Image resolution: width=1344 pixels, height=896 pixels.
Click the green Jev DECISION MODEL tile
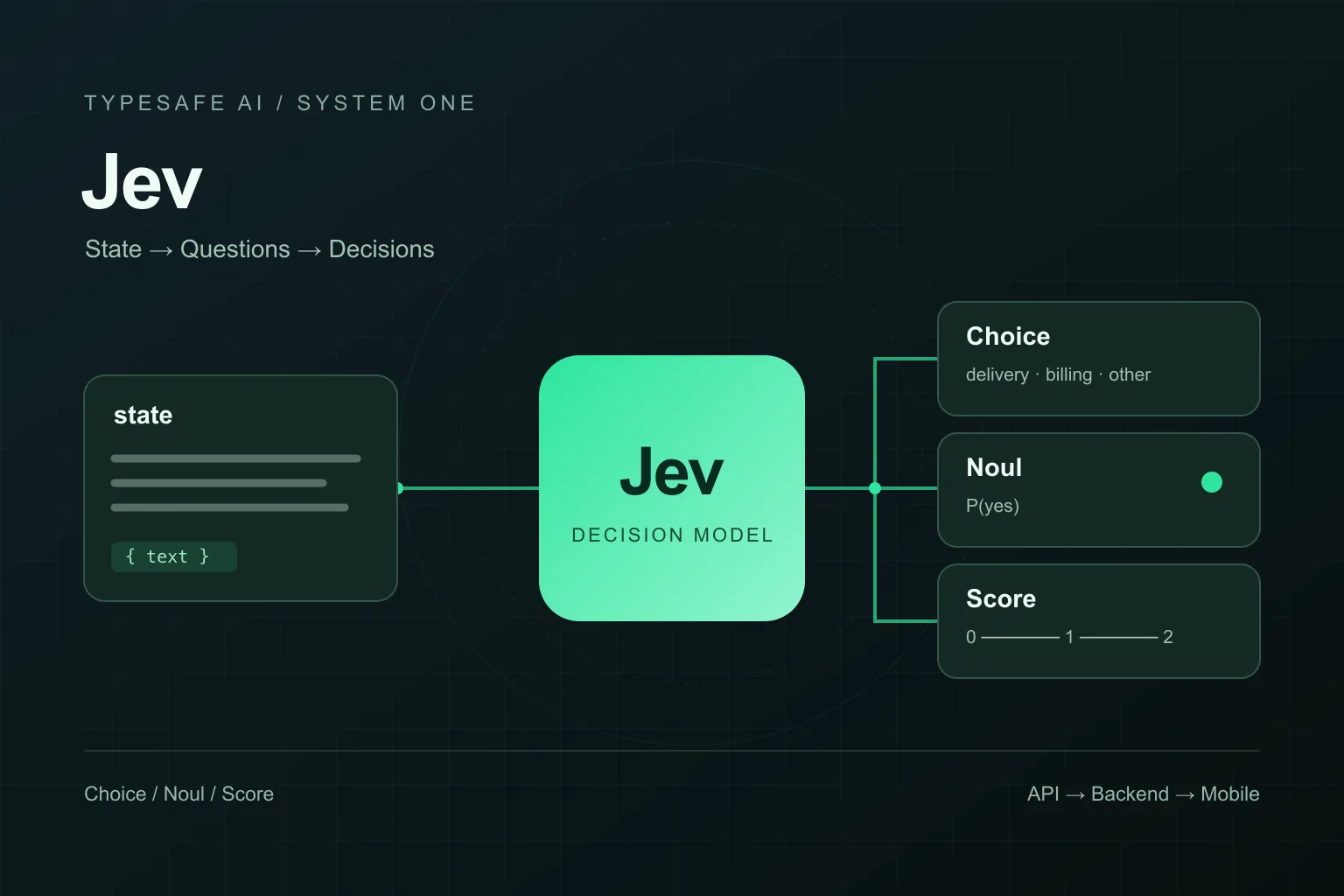coord(672,488)
